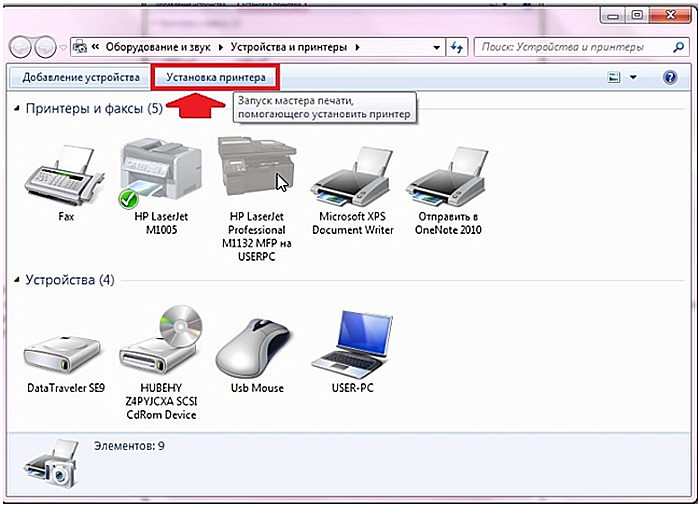Viewport: 700px width, 506px height.
Task: Open the address bar history dropdown
Action: click(x=437, y=47)
